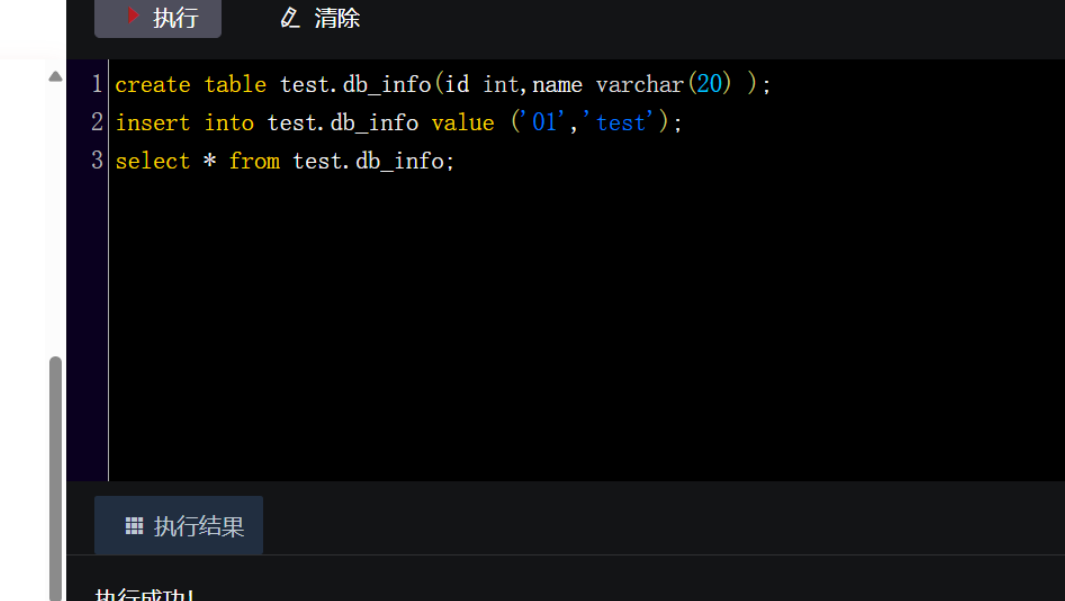Click the number 20 inside varchar parentheses
The height and width of the screenshot is (601, 1065).
pyautogui.click(x=709, y=85)
